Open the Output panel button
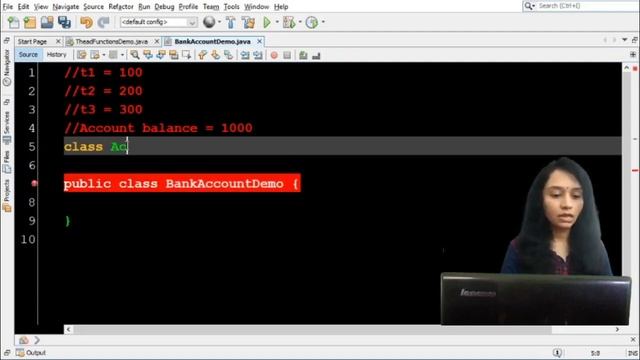 point(31,353)
